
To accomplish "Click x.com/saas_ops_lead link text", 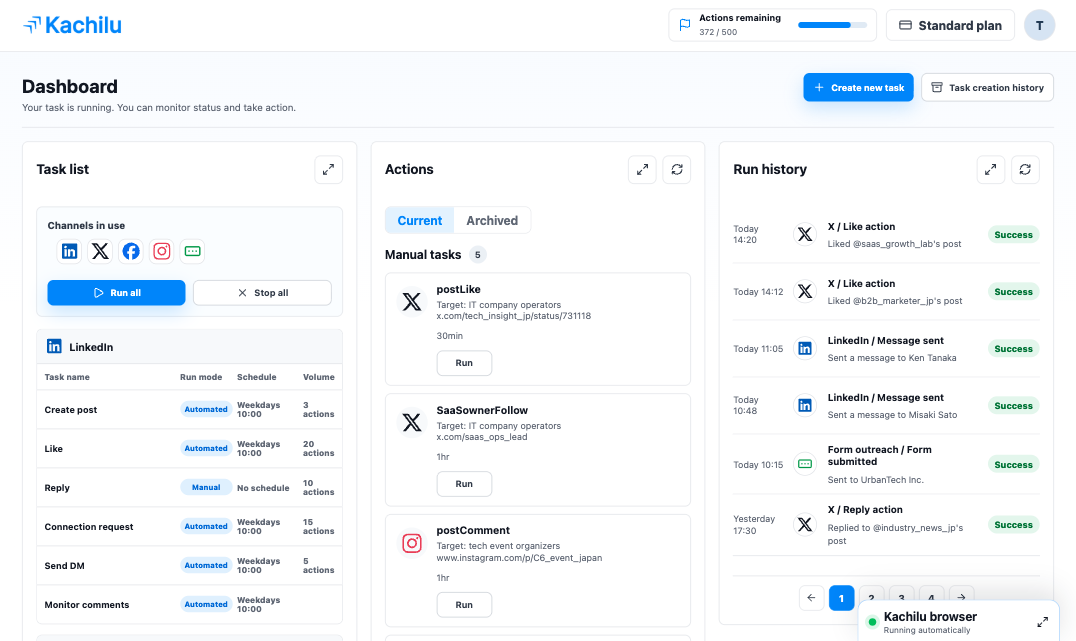I will (x=482, y=437).
